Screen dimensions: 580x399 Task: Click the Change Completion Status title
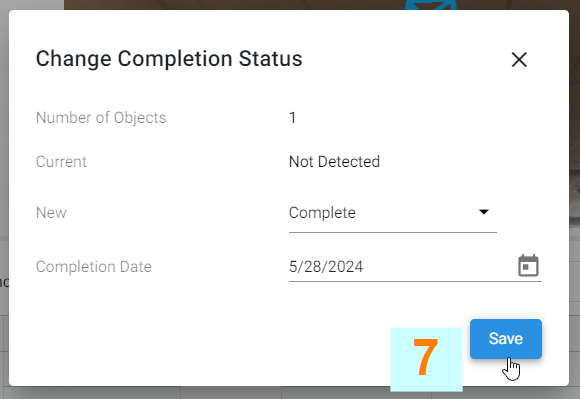tap(169, 59)
